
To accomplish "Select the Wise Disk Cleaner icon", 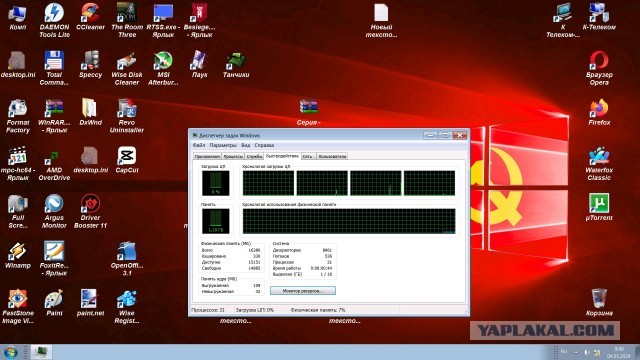I will click(127, 68).
